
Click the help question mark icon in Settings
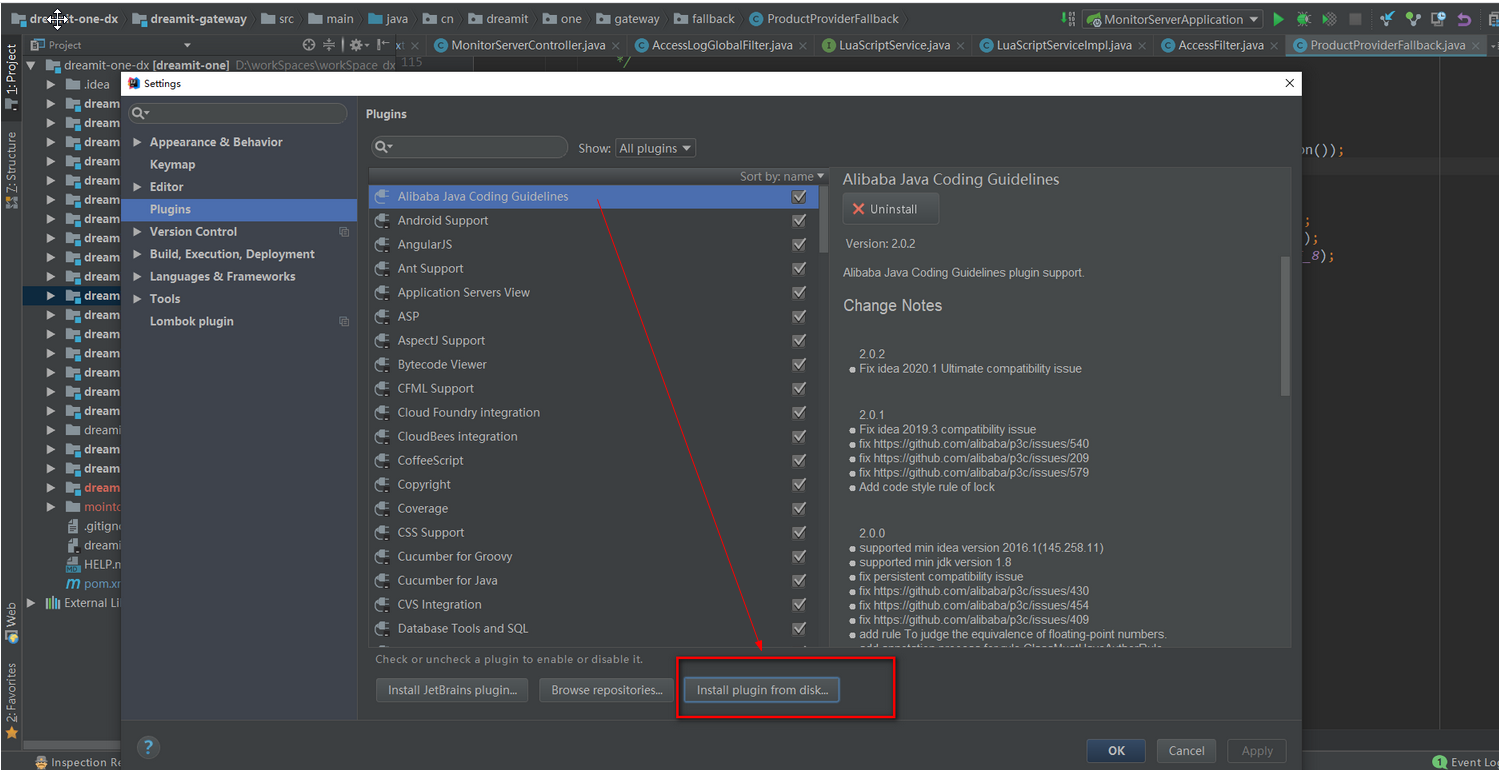point(148,747)
